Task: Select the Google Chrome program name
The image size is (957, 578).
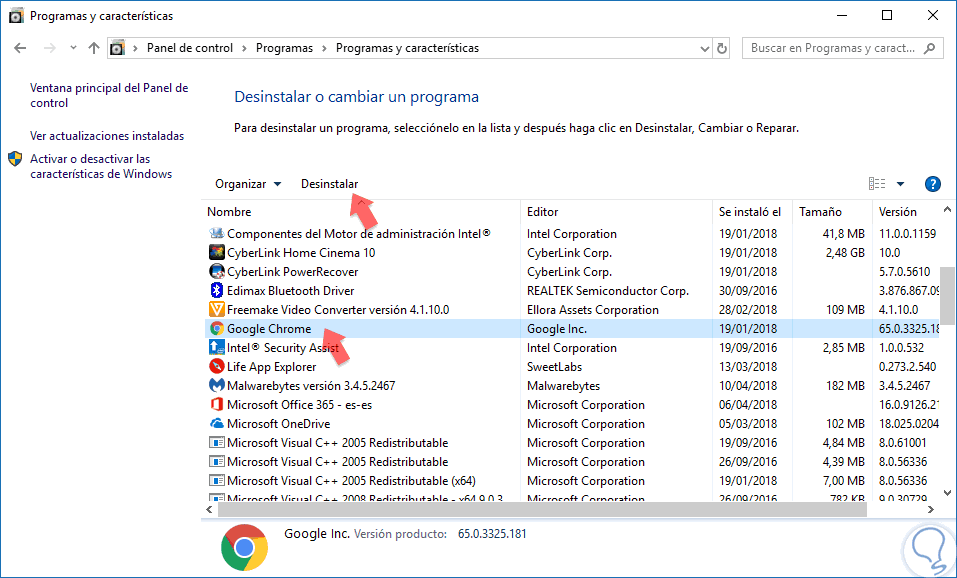Action: pos(269,328)
